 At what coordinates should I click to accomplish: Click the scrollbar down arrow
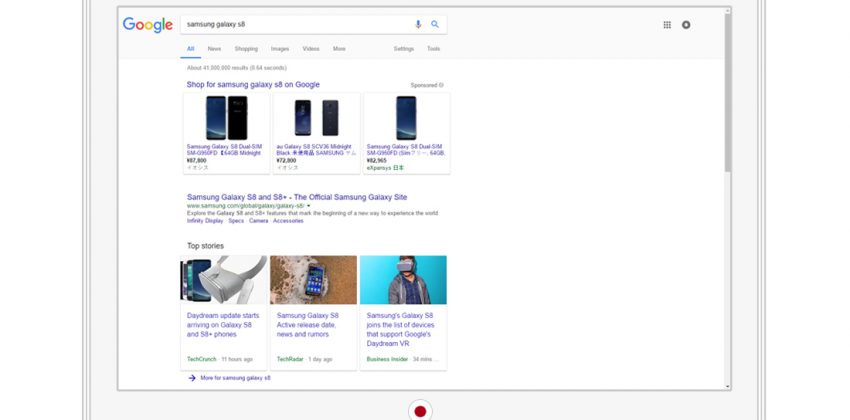(727, 386)
